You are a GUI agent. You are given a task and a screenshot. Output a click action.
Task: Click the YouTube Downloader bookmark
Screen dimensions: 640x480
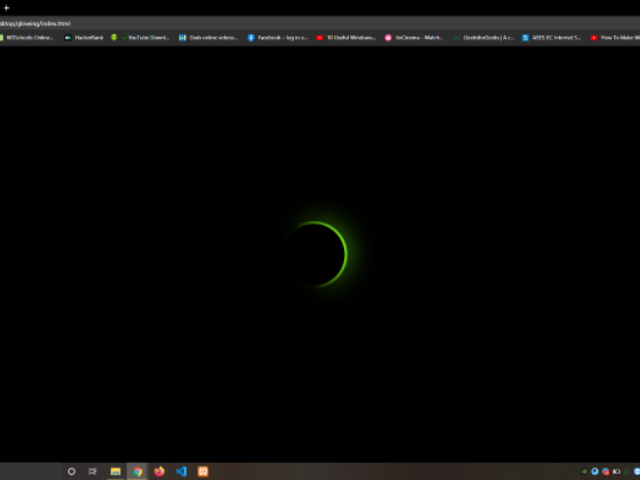pos(141,37)
